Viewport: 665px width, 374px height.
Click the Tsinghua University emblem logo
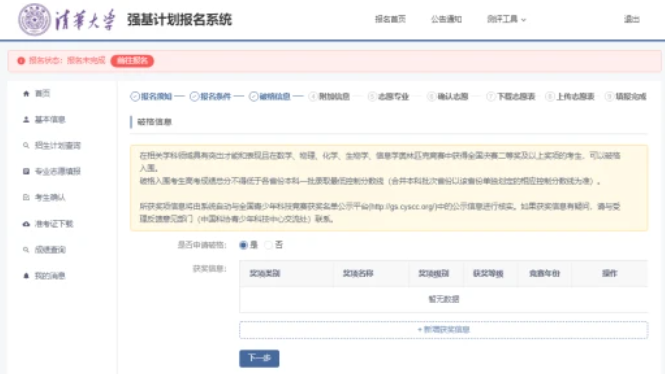(x=34, y=20)
